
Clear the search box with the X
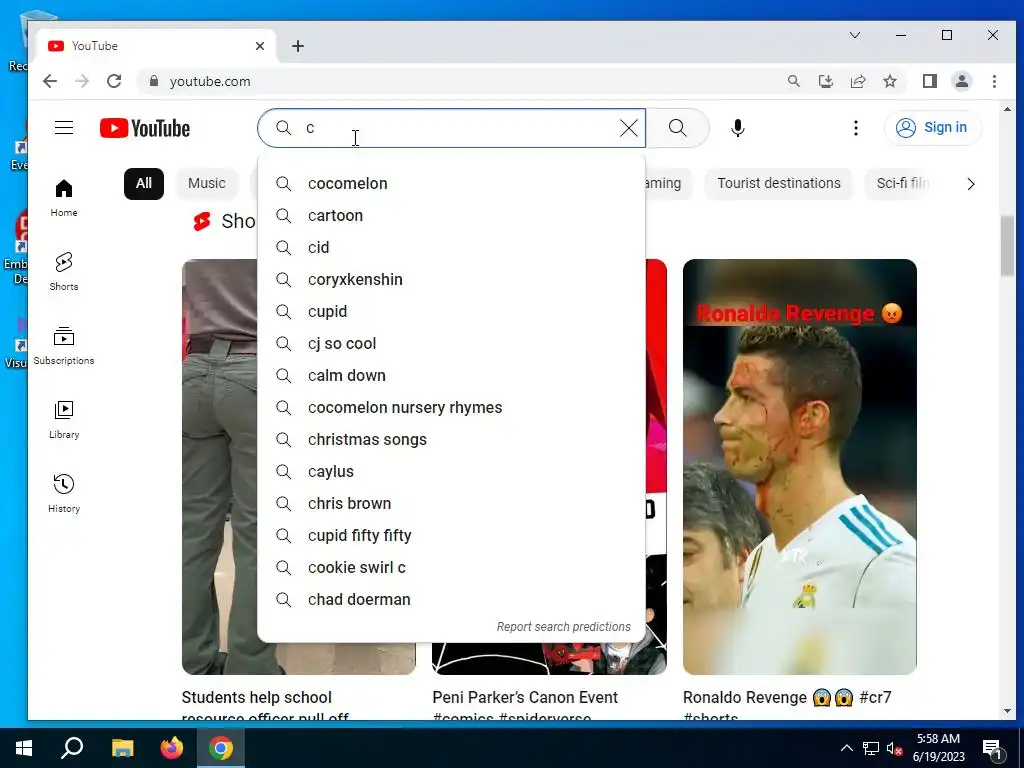point(628,128)
